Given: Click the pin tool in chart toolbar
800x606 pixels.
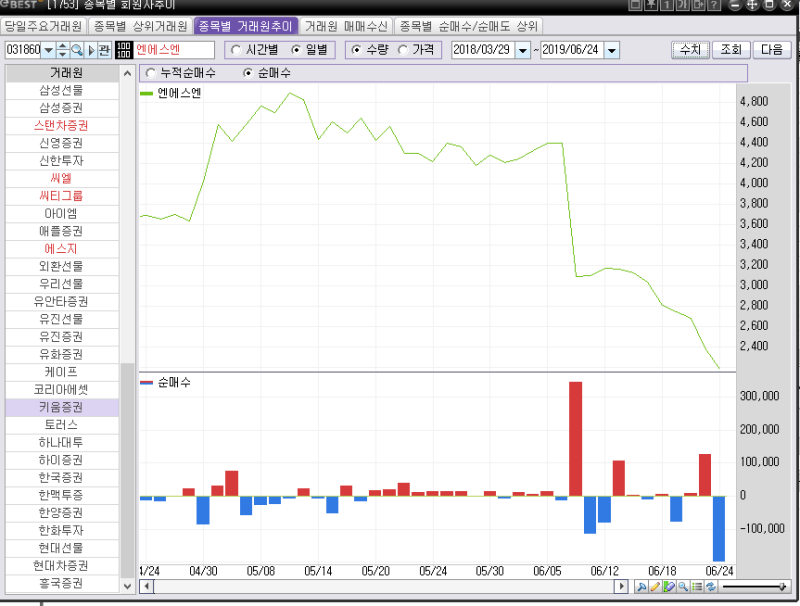Looking at the screenshot, I should point(642,587).
